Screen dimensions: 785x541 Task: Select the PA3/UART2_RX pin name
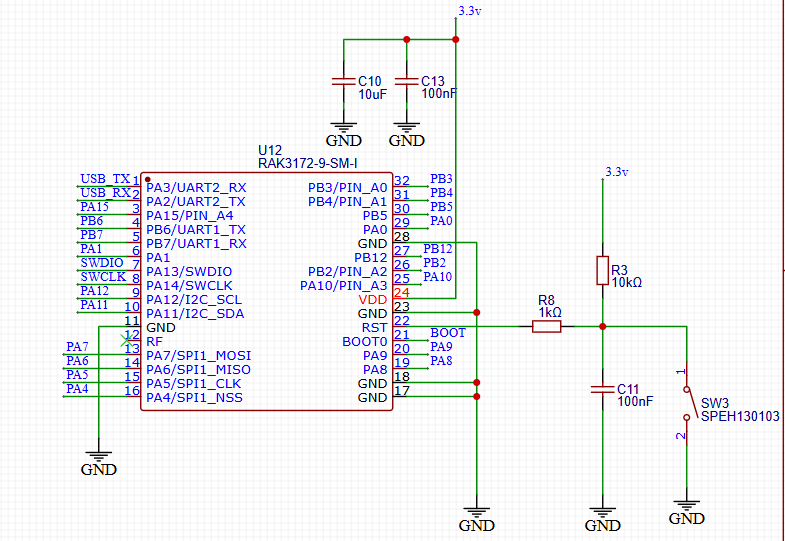click(196, 187)
